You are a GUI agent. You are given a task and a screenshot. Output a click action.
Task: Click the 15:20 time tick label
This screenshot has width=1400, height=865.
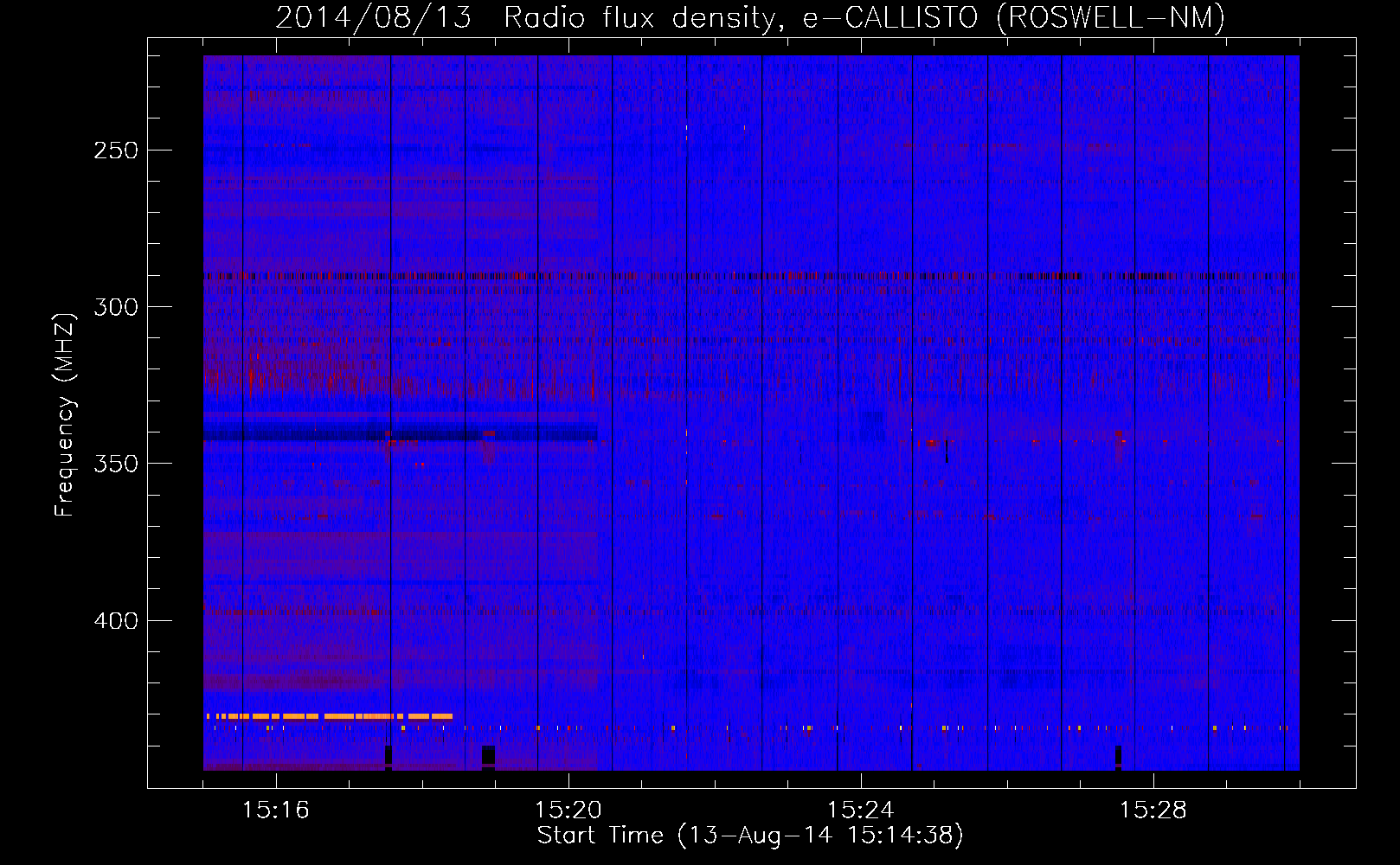click(x=568, y=811)
